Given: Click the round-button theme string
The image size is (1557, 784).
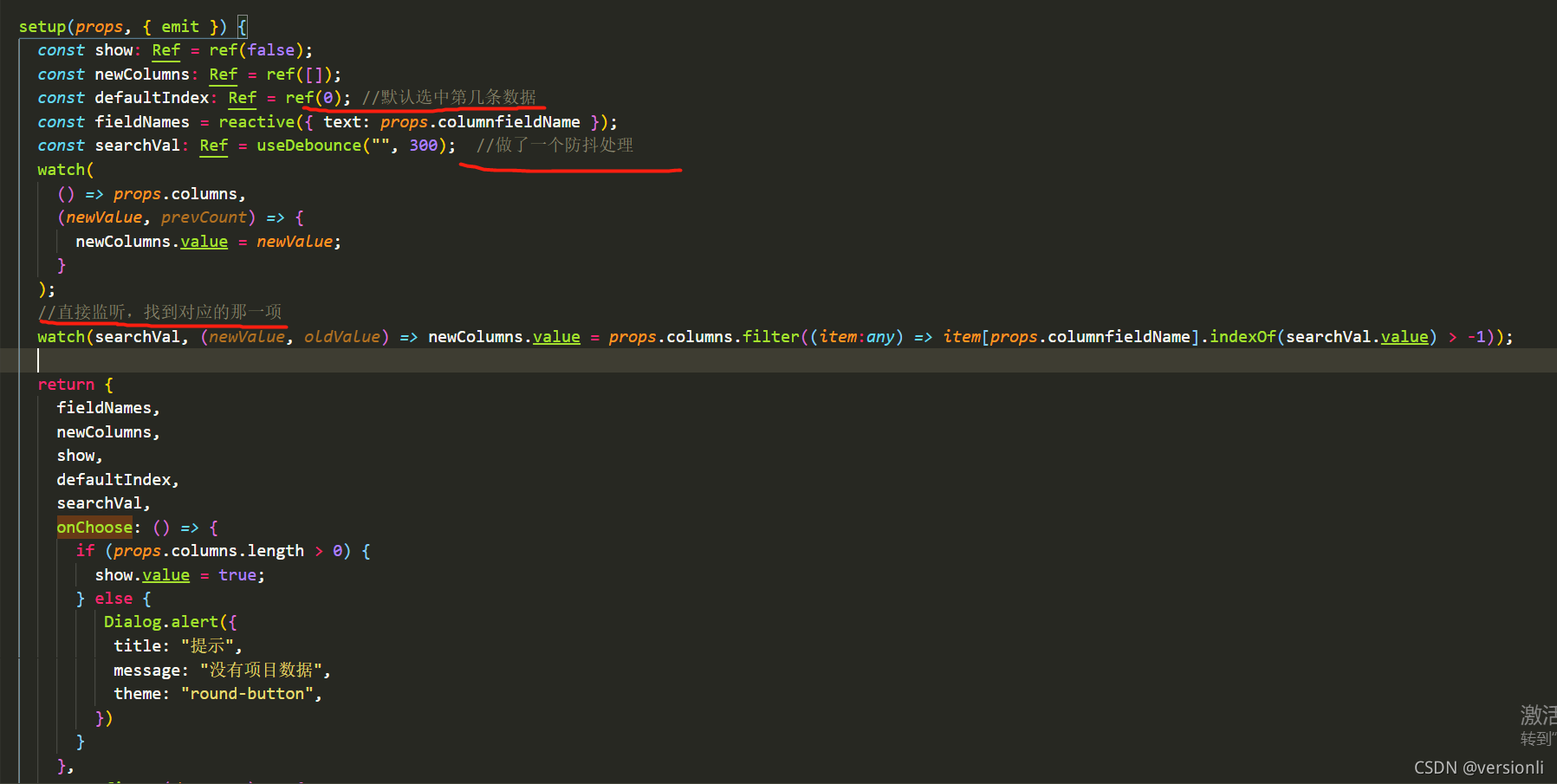Looking at the screenshot, I should coord(247,693).
